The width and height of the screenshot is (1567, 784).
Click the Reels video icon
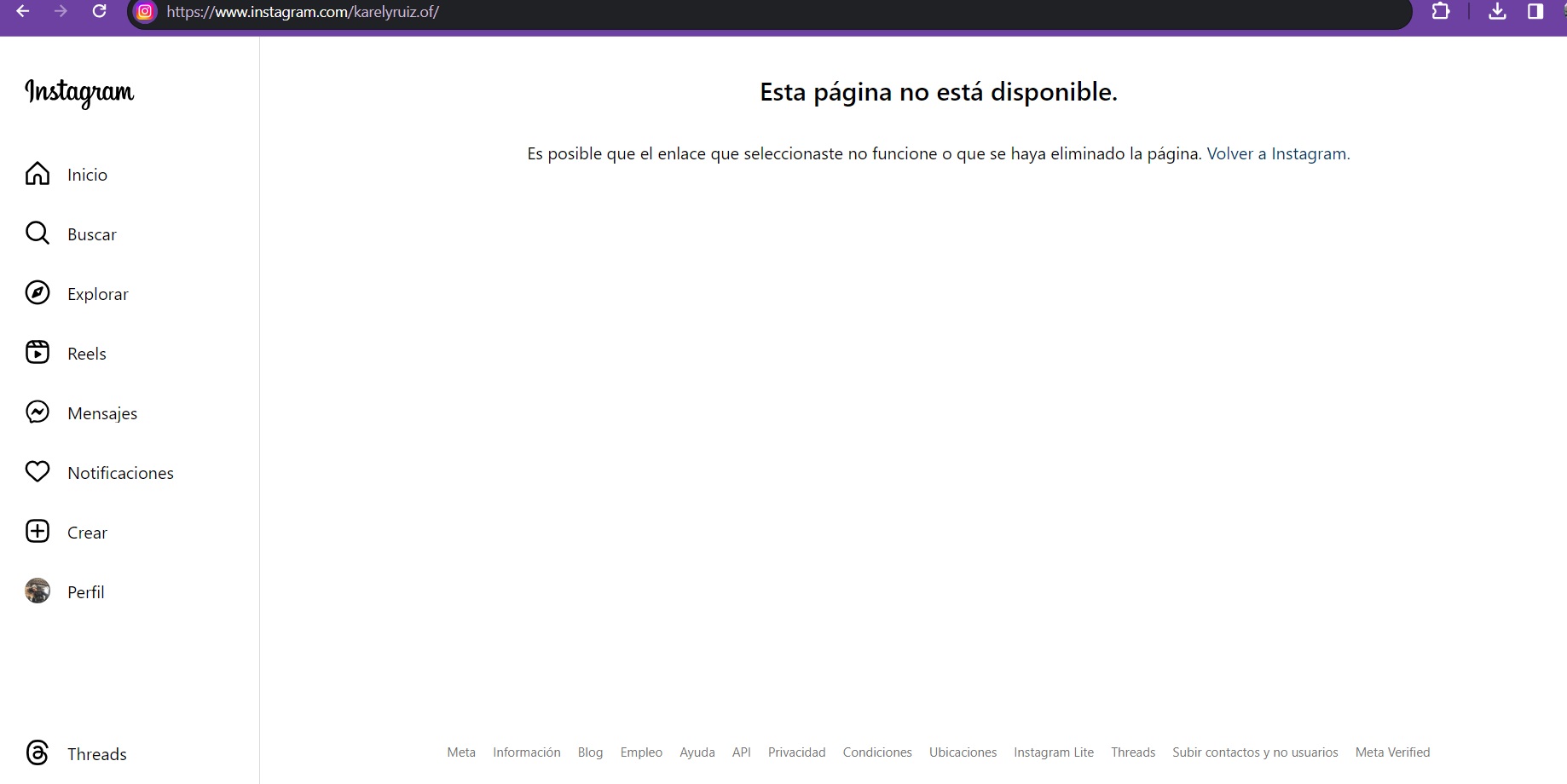[38, 353]
